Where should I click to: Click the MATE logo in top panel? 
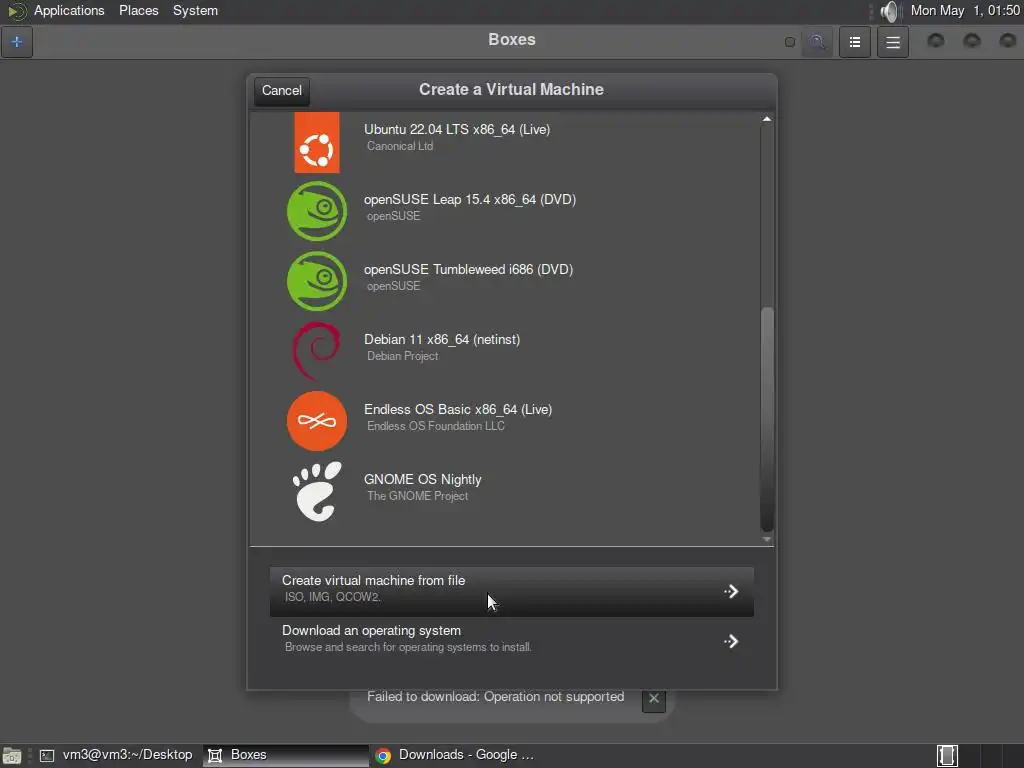click(16, 11)
